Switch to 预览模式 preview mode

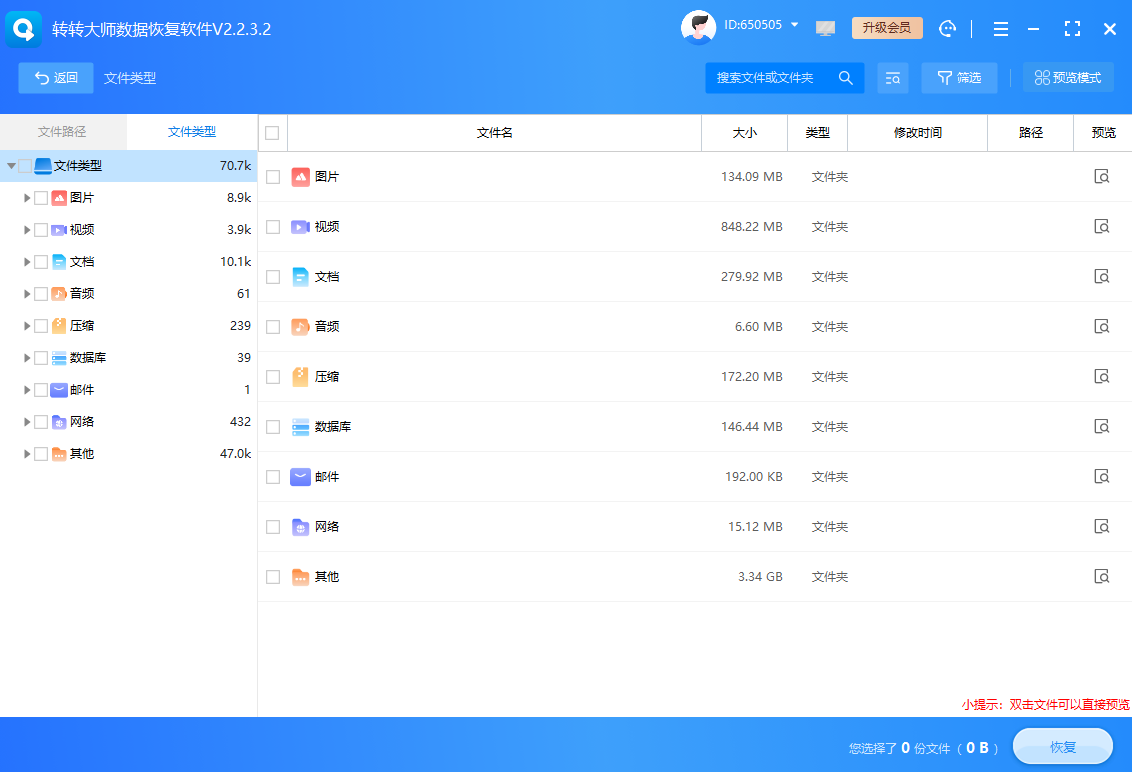pos(1068,78)
